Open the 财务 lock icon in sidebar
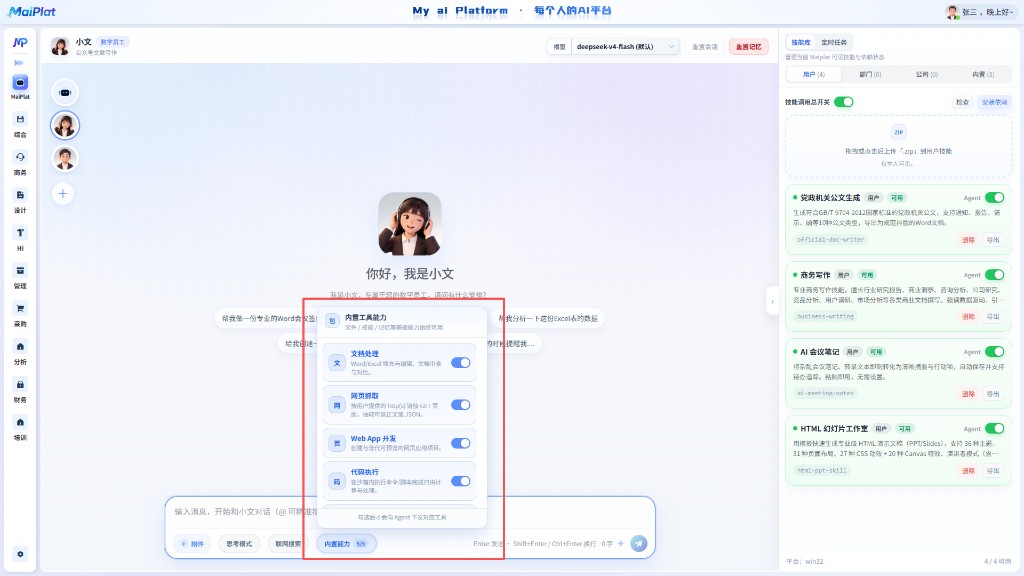This screenshot has height=576, width=1024. point(20,385)
